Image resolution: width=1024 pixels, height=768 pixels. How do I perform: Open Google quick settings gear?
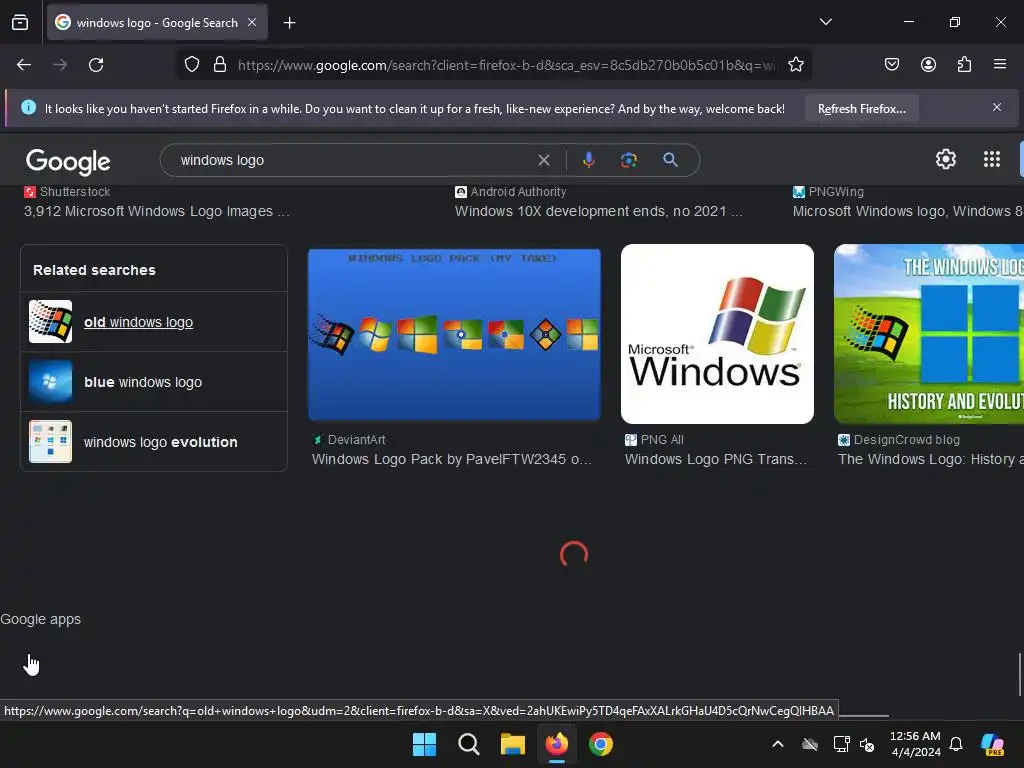[x=946, y=159]
